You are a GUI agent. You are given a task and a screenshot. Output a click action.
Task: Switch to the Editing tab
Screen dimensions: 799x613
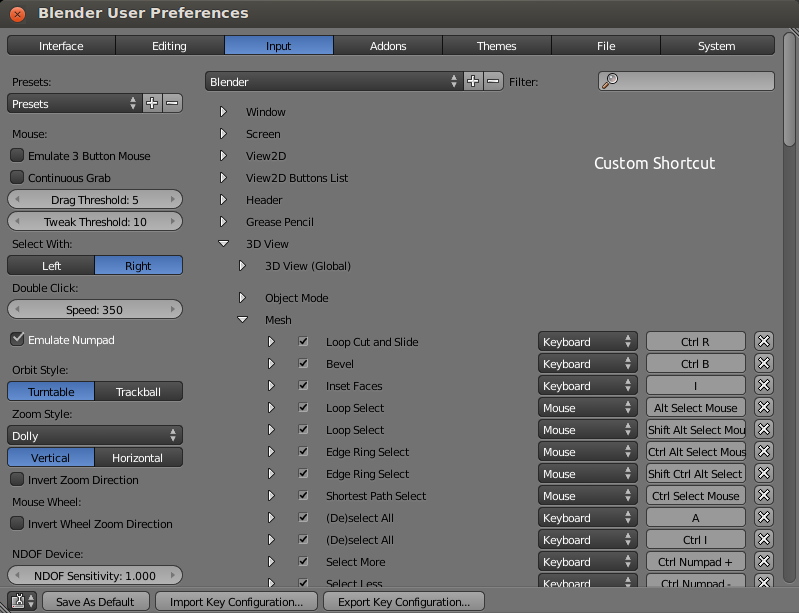coord(170,45)
